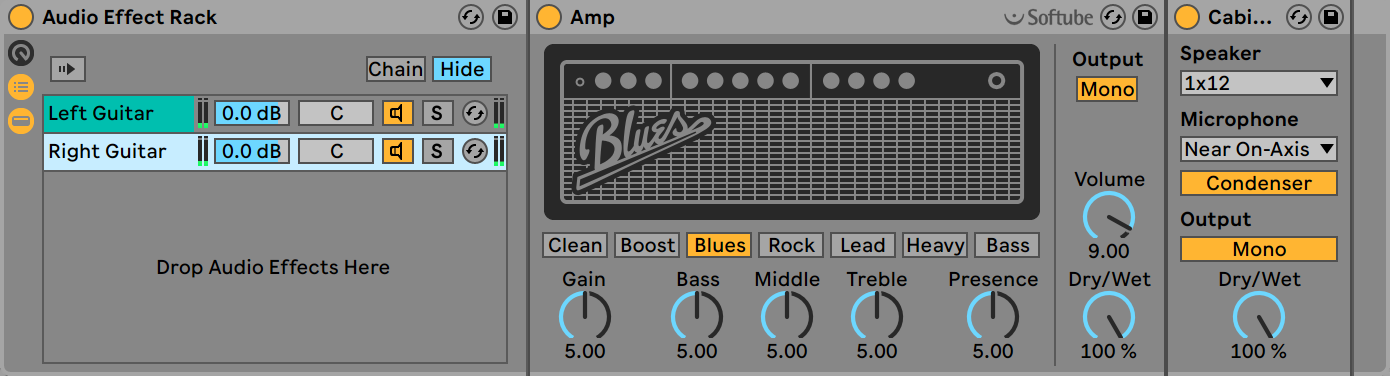1390x376 pixels.
Task: Select the Bass amp type
Action: point(1007,245)
